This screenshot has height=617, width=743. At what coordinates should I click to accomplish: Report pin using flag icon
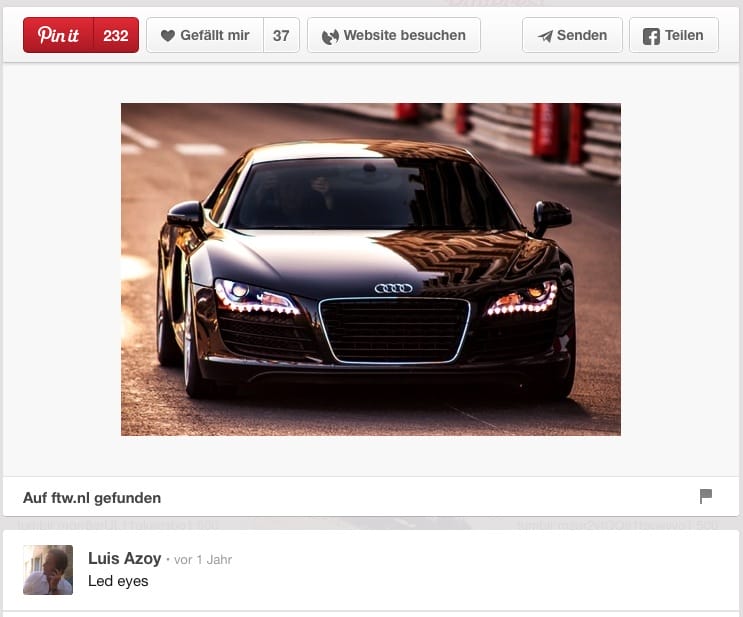[706, 496]
